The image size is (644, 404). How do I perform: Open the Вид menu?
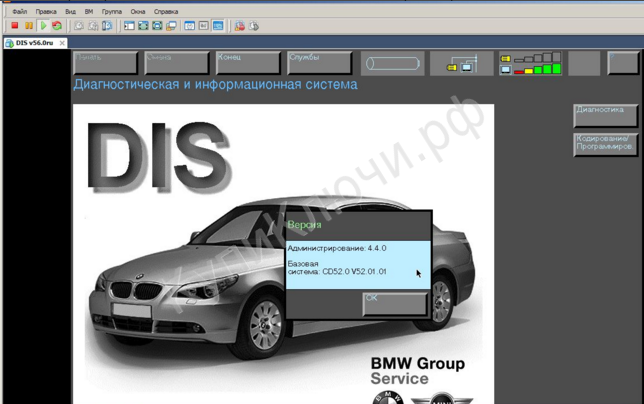tap(70, 11)
